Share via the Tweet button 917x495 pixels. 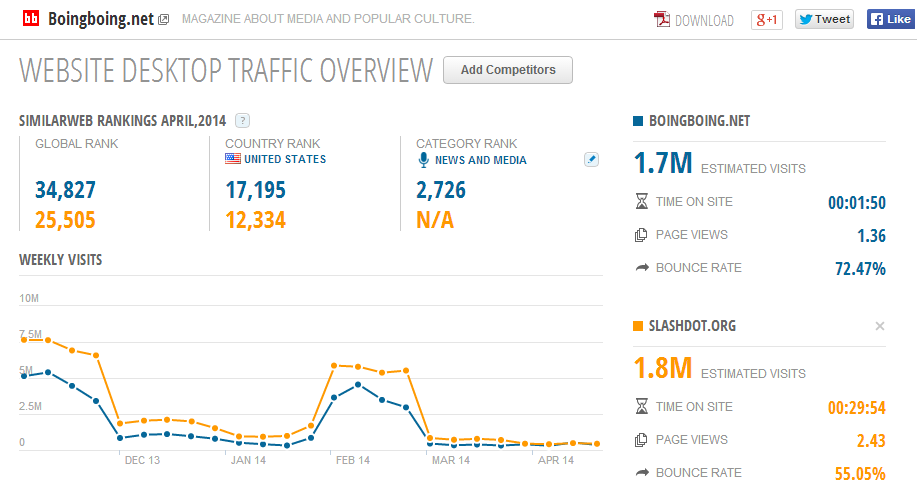(824, 19)
